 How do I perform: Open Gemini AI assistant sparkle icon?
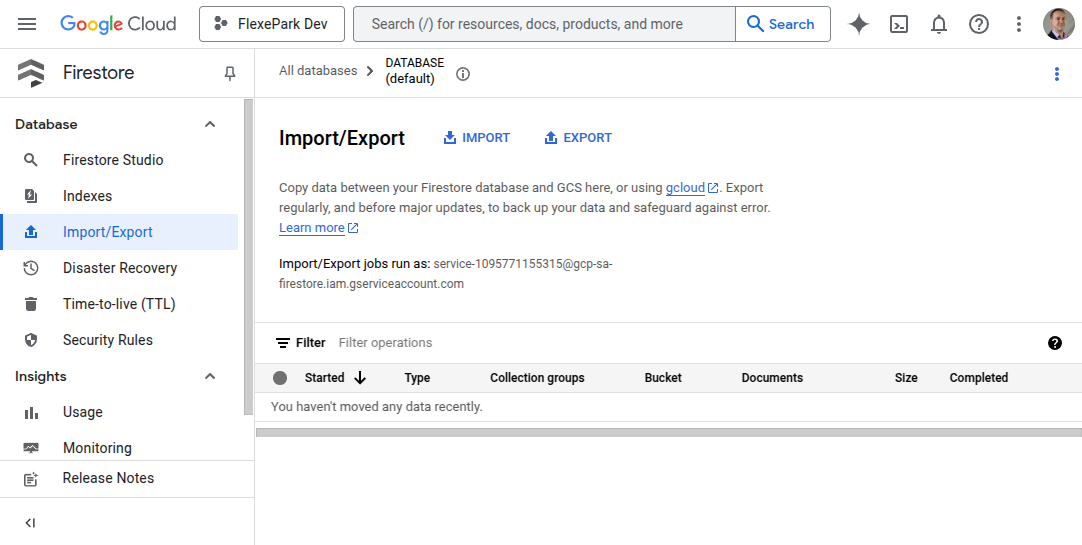click(x=858, y=24)
